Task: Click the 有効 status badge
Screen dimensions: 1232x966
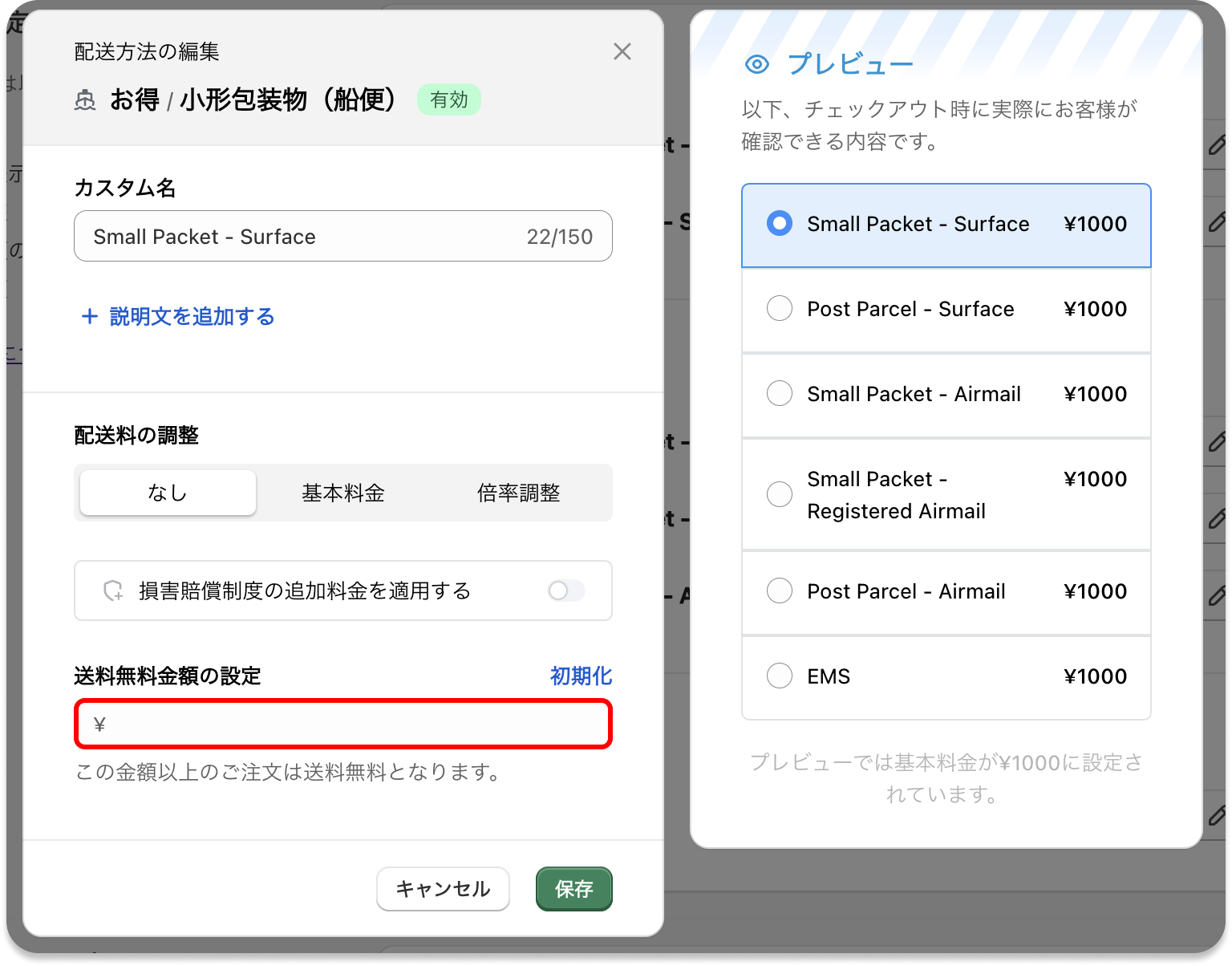Action: click(448, 99)
